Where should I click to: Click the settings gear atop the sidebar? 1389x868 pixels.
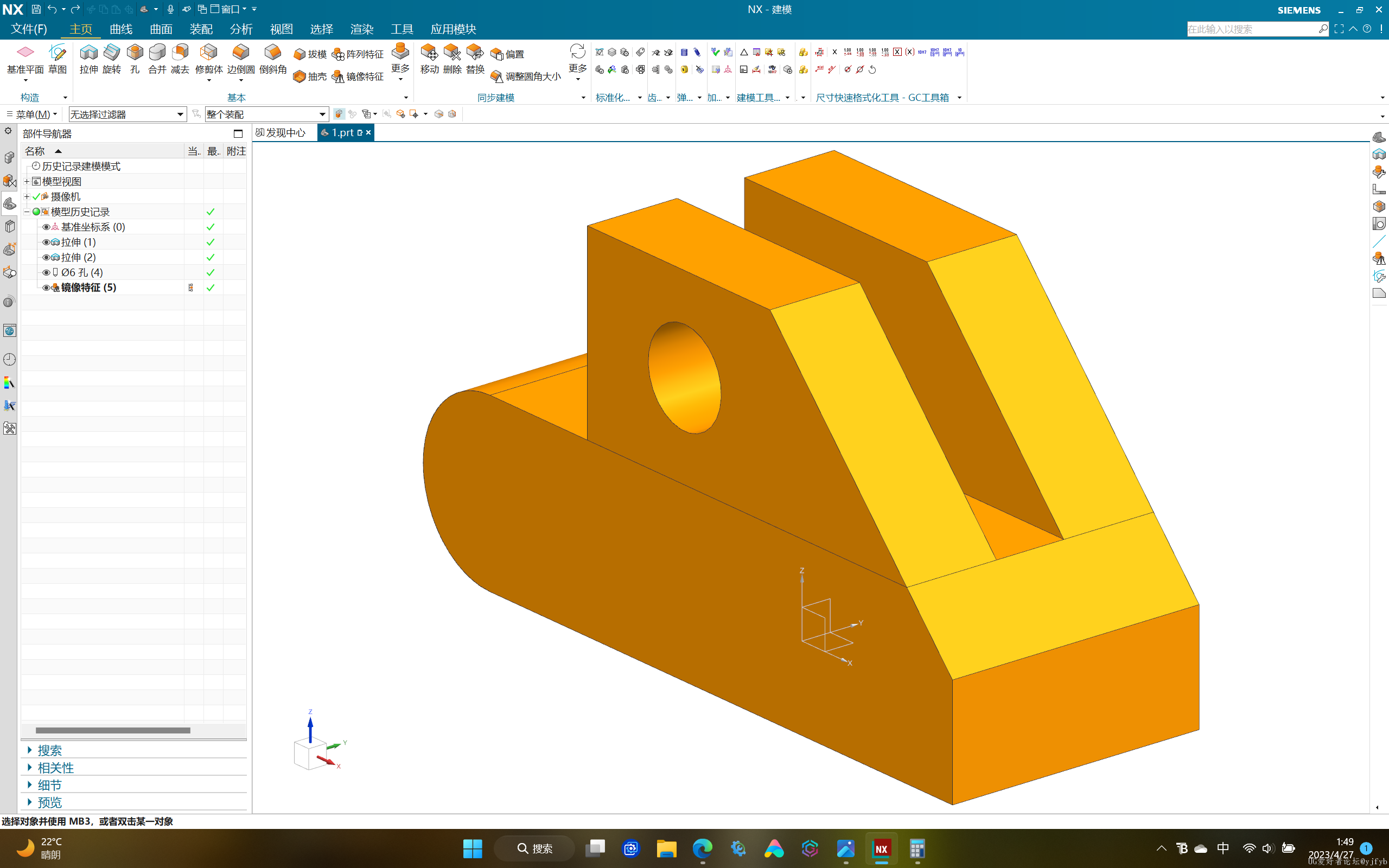[x=8, y=131]
